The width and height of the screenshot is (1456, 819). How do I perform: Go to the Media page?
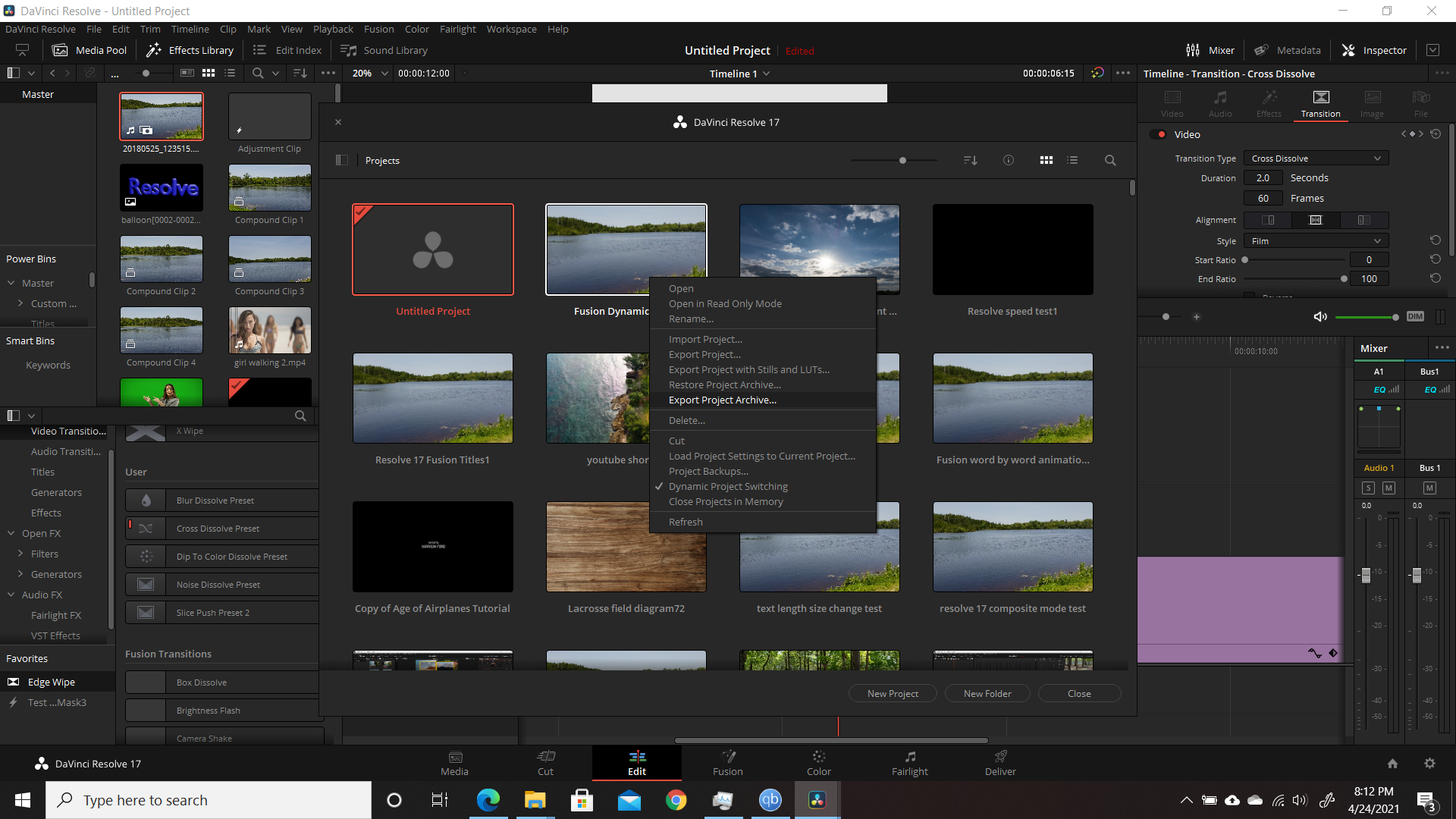[455, 763]
